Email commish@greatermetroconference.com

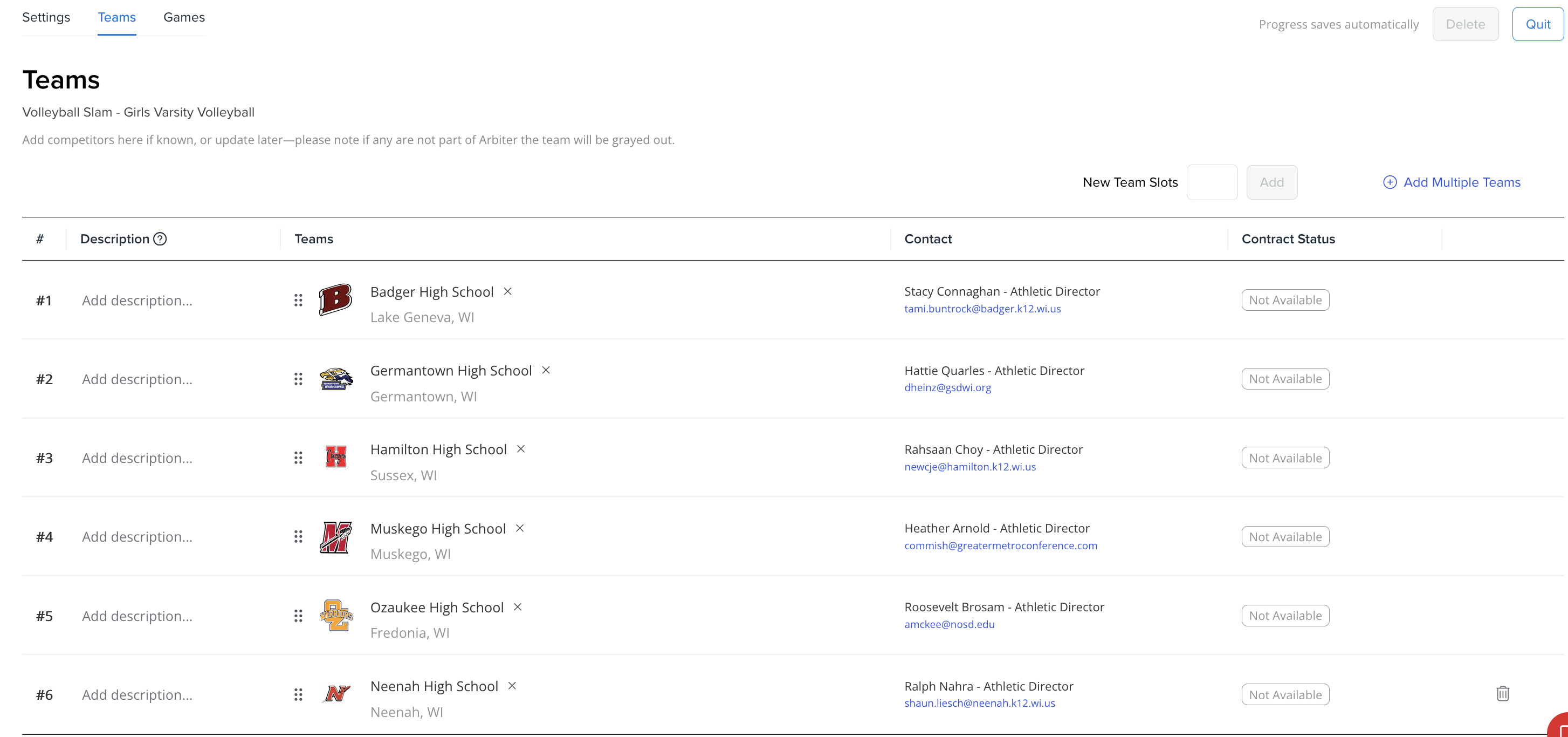click(x=1001, y=546)
